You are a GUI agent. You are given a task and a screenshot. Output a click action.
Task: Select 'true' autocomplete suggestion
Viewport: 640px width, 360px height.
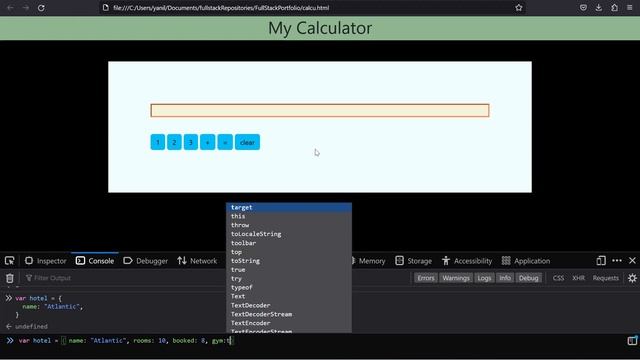pyautogui.click(x=289, y=270)
